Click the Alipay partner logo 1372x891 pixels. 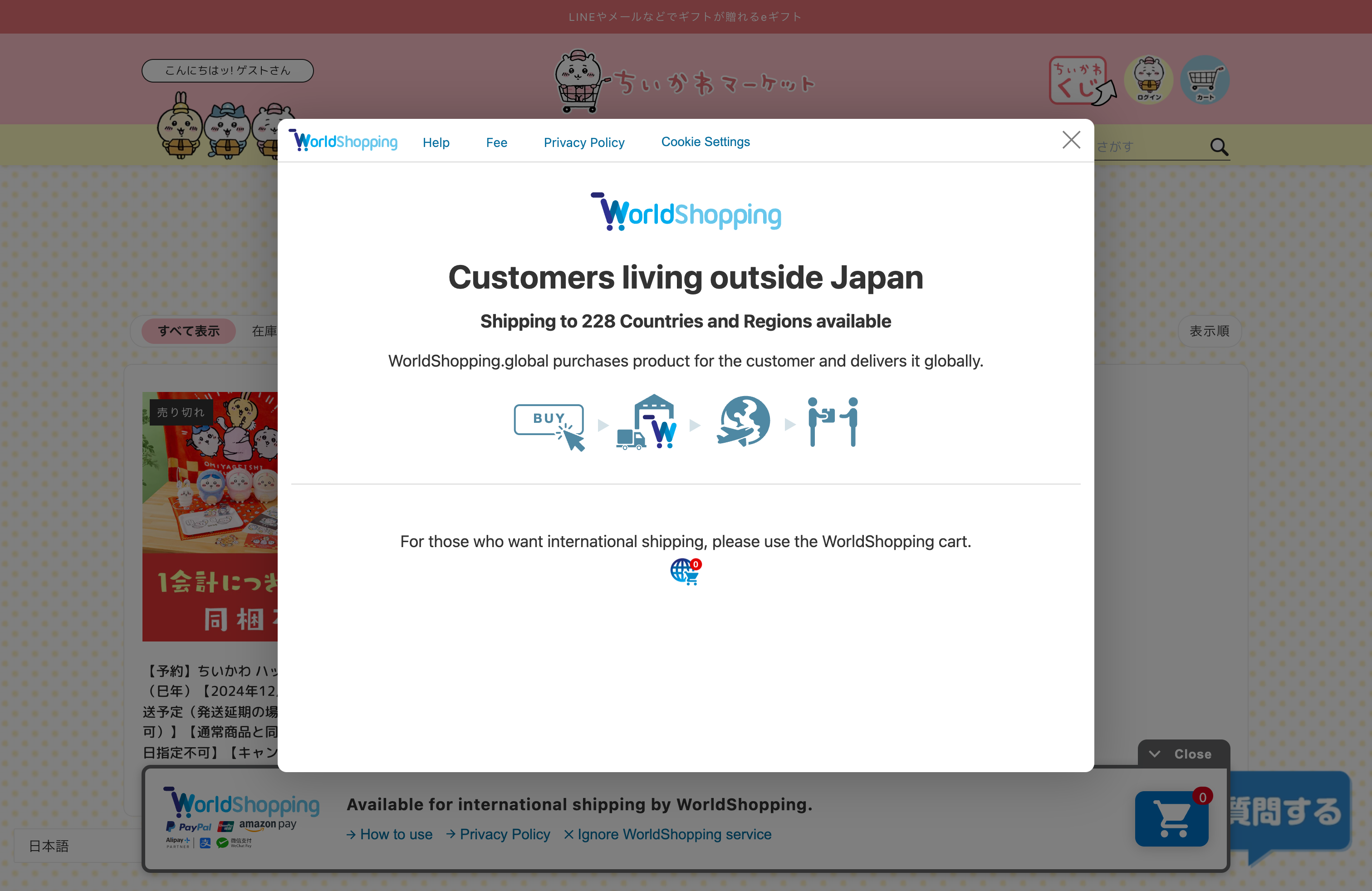click(x=178, y=842)
